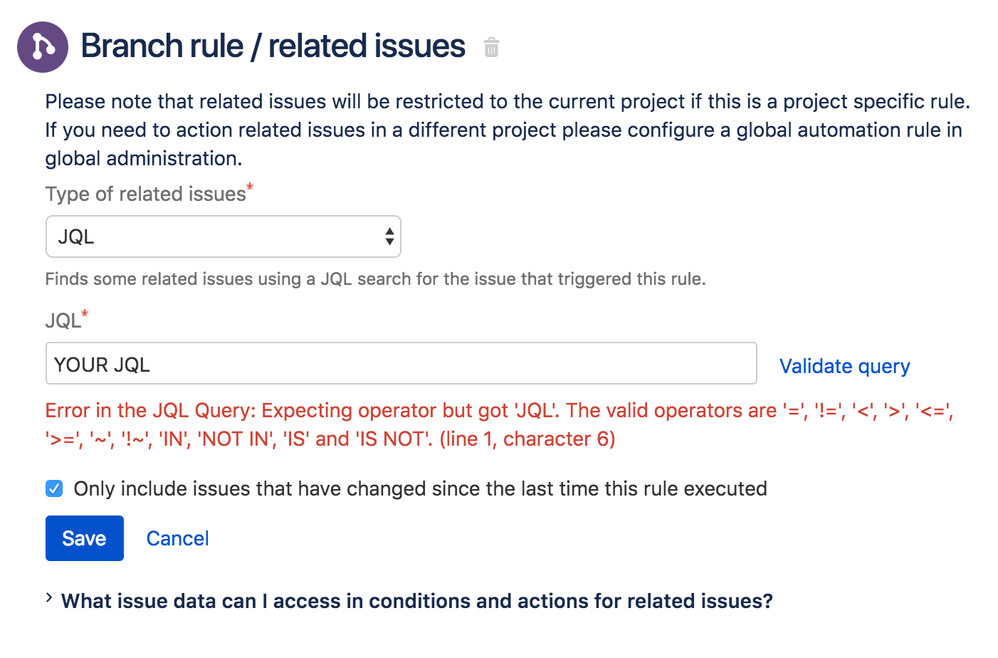This screenshot has width=998, height=658.
Task: Expand the chevron beside 'What issue data can I access'
Action: point(49,598)
